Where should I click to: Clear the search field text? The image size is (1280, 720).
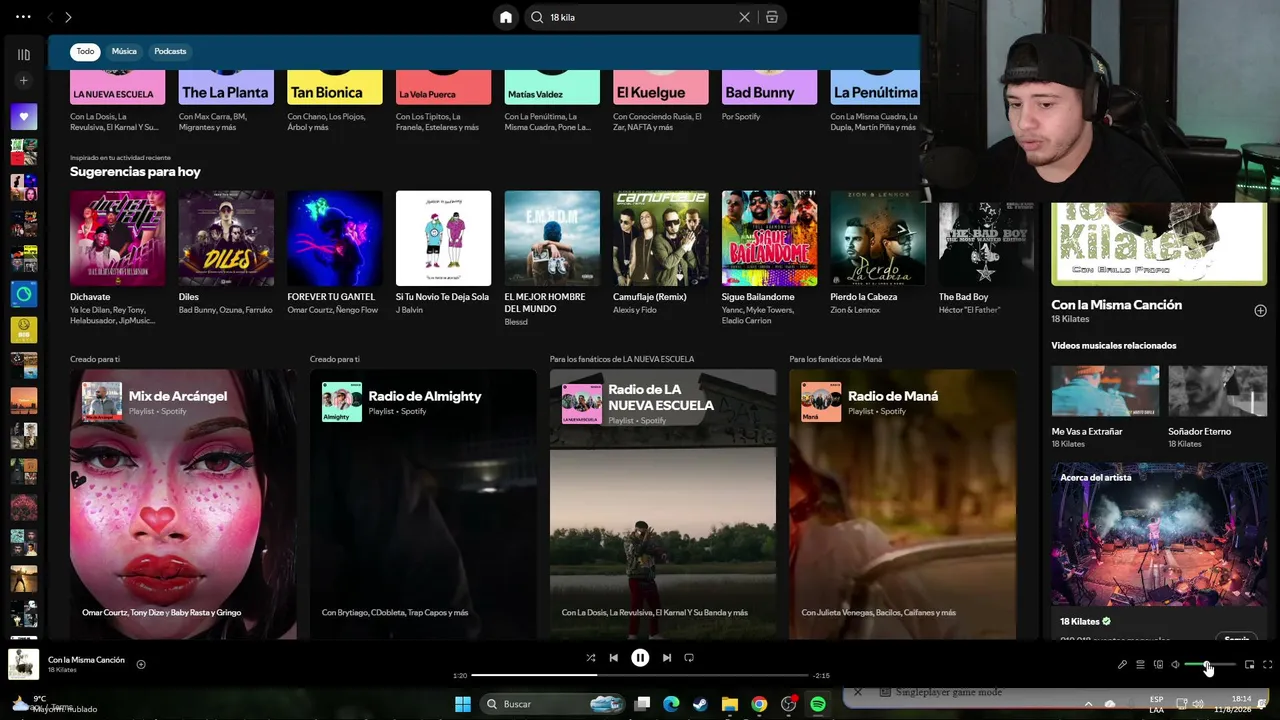tap(744, 17)
